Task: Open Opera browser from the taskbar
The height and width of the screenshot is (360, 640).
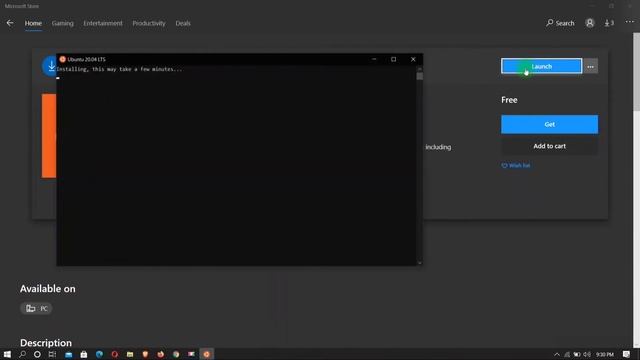Action: tap(115, 354)
